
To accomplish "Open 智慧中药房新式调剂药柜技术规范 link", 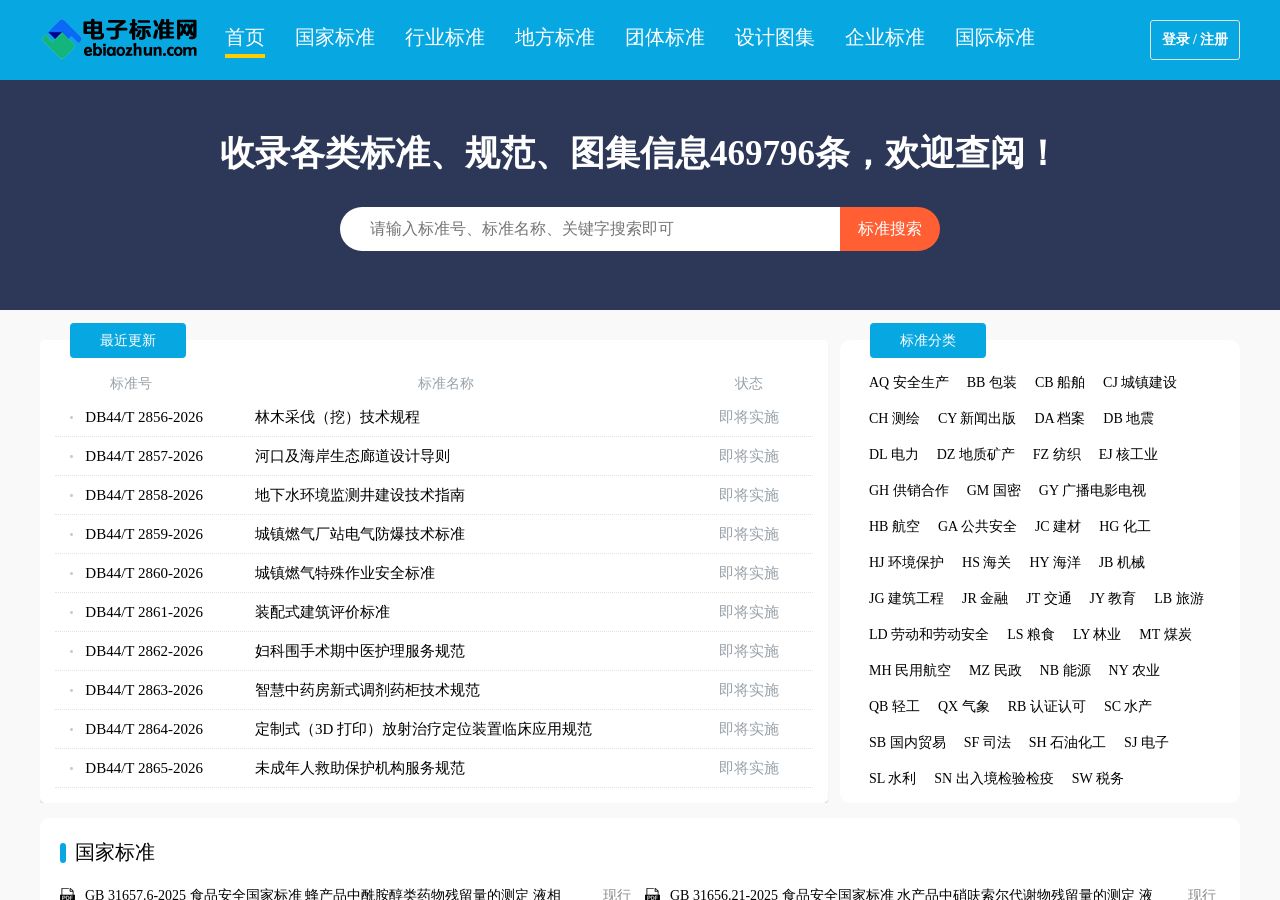I will [367, 690].
